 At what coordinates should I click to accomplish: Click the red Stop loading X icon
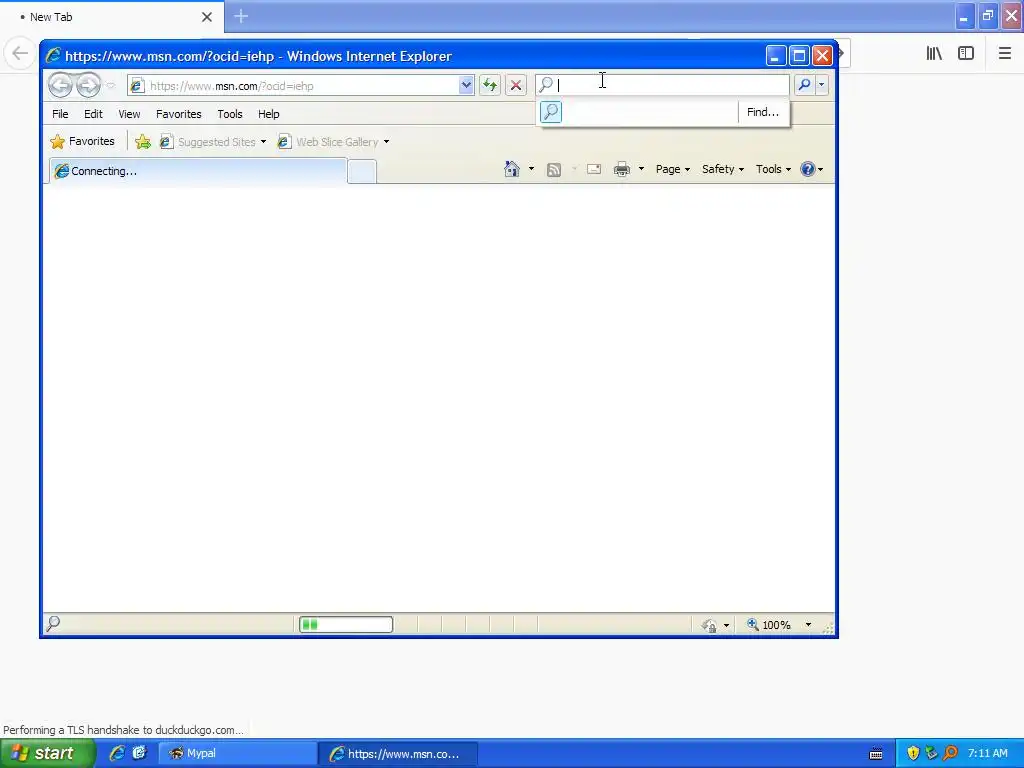point(516,85)
